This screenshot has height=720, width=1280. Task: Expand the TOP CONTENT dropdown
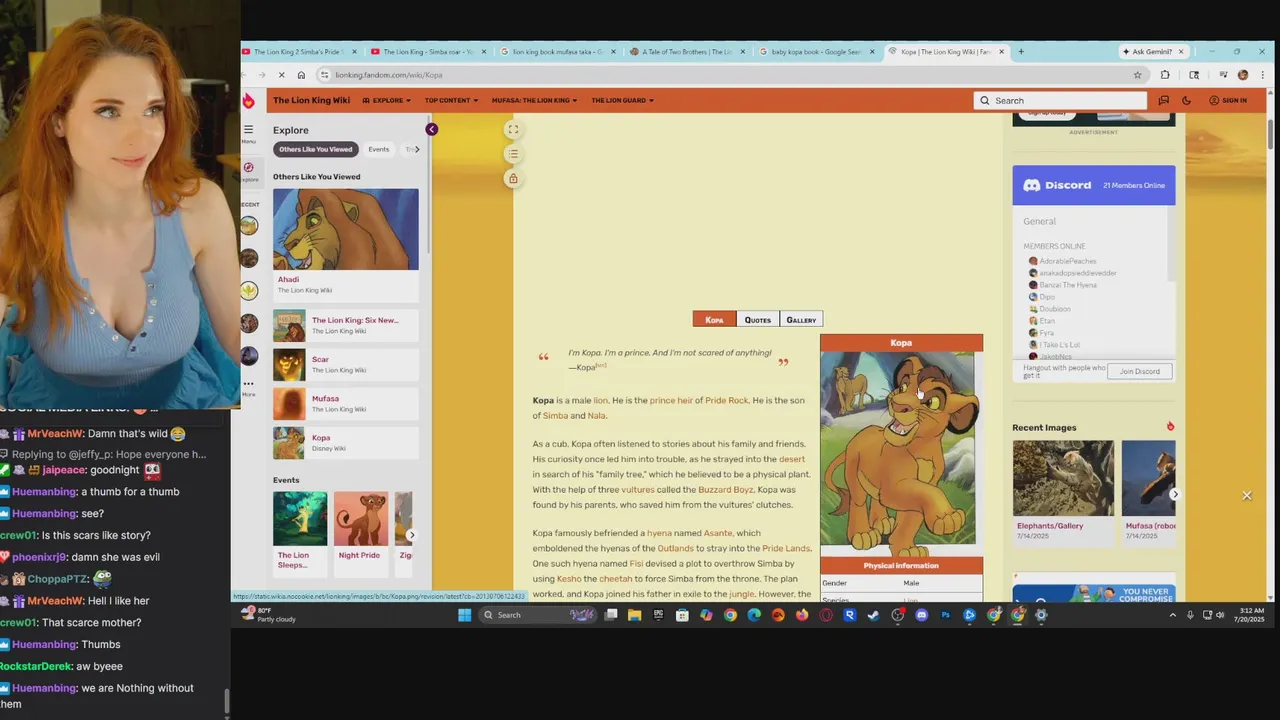tap(451, 100)
